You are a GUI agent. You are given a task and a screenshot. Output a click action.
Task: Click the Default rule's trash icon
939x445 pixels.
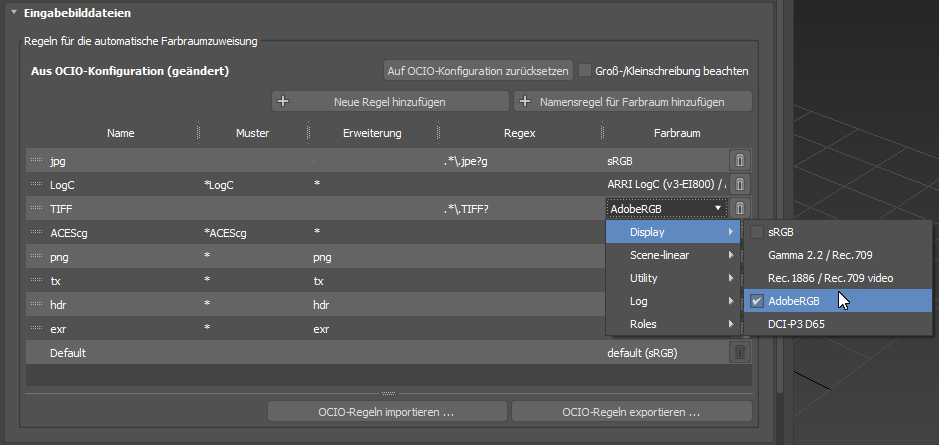[x=739, y=352]
